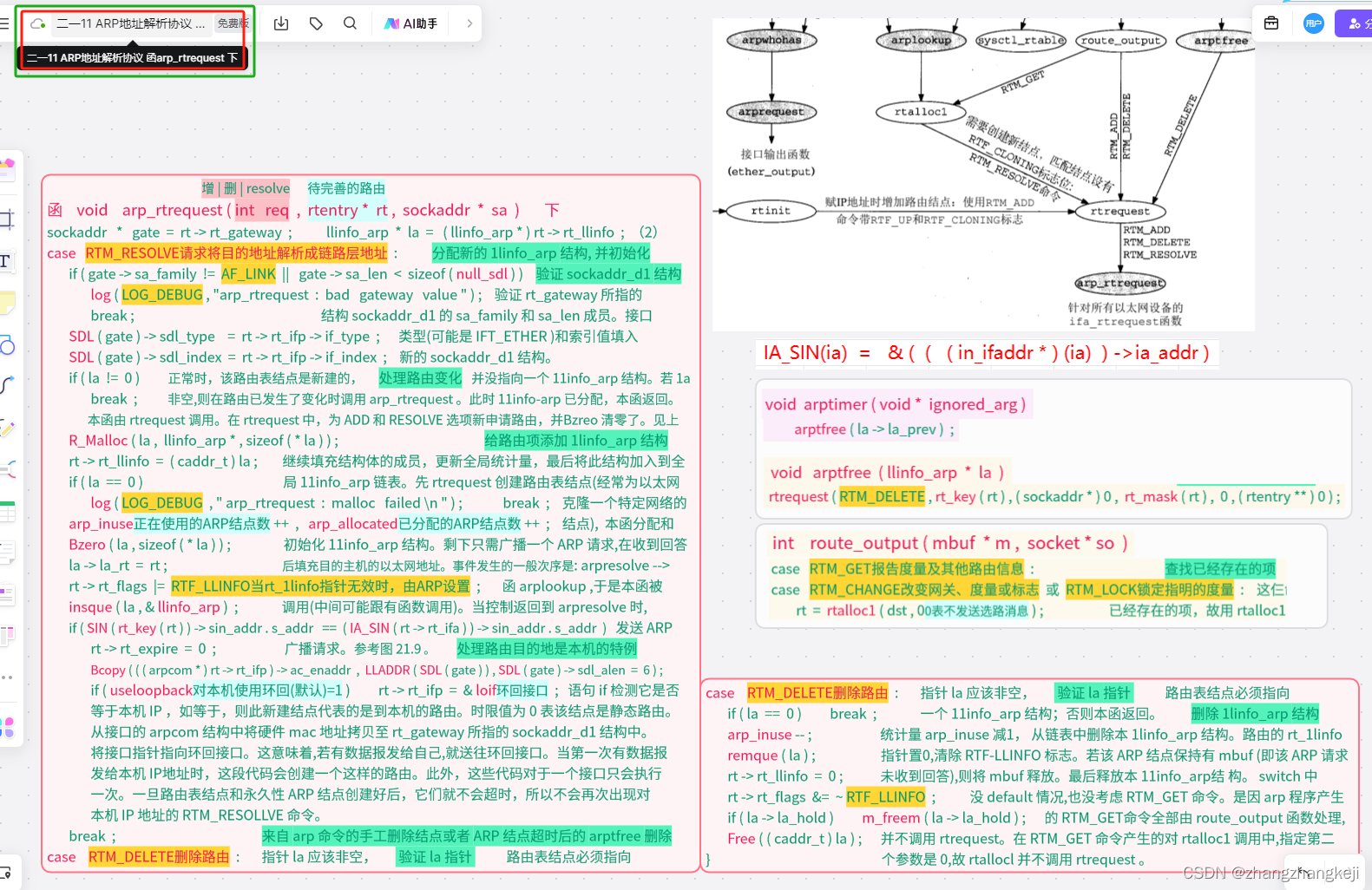
Task: Click RTM_DELETE删除路由 in right panel
Action: [817, 693]
